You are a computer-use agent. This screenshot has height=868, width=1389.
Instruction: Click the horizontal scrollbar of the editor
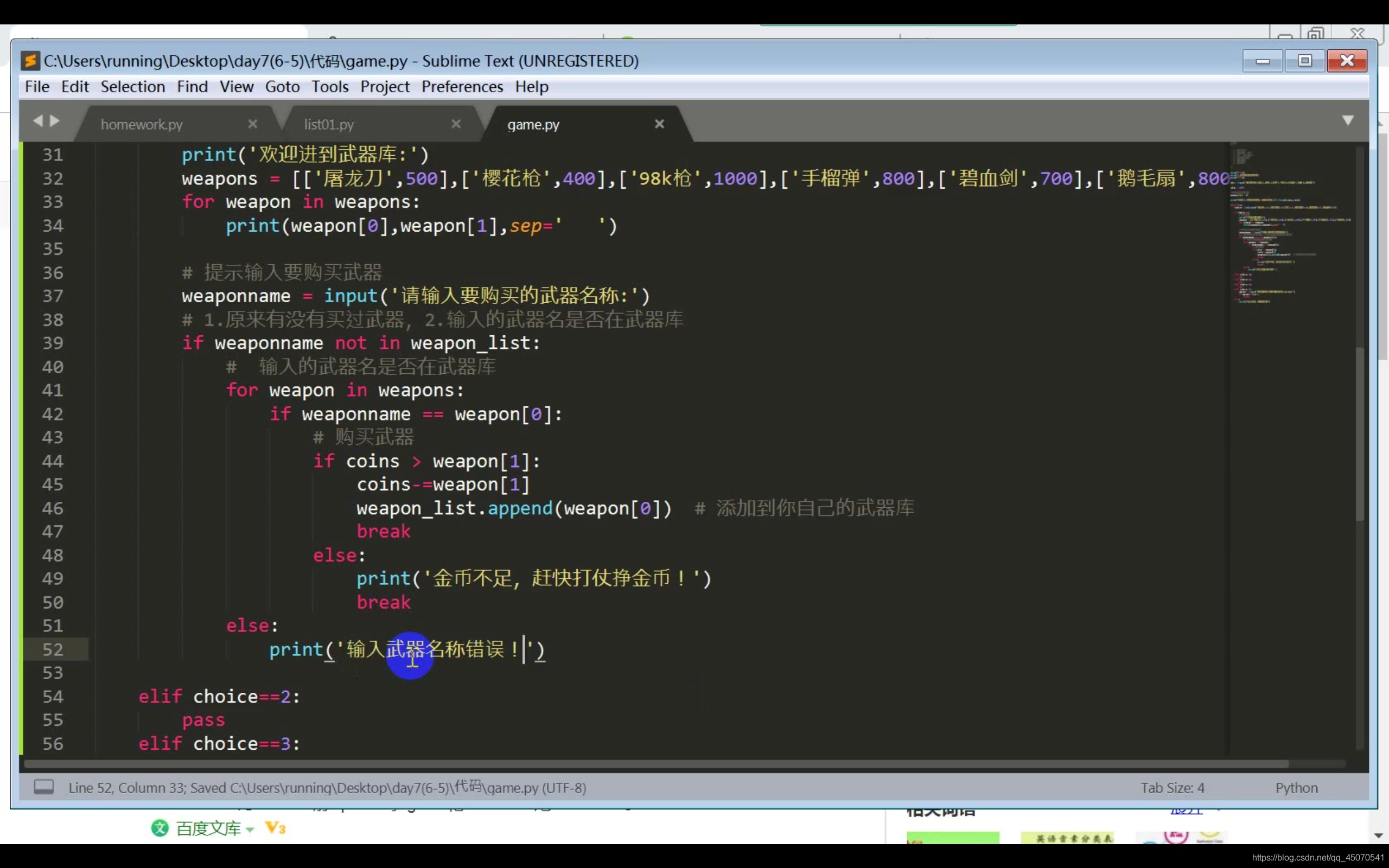[654, 764]
